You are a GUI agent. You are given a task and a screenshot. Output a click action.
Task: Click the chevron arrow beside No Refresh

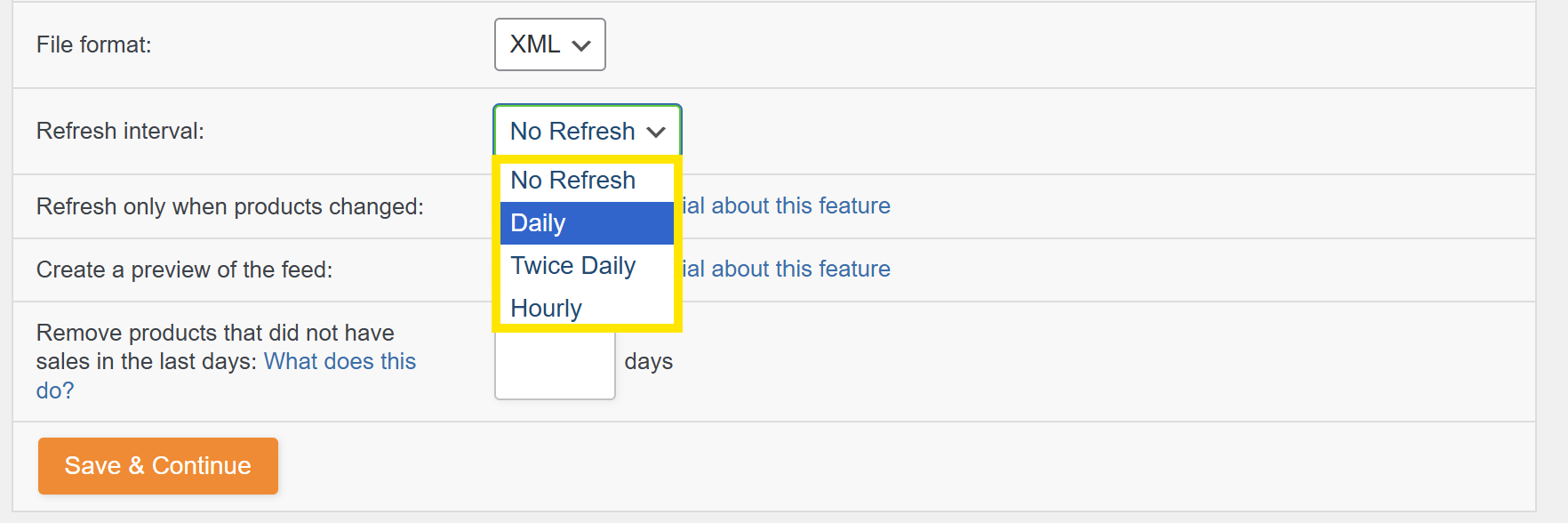coord(657,133)
